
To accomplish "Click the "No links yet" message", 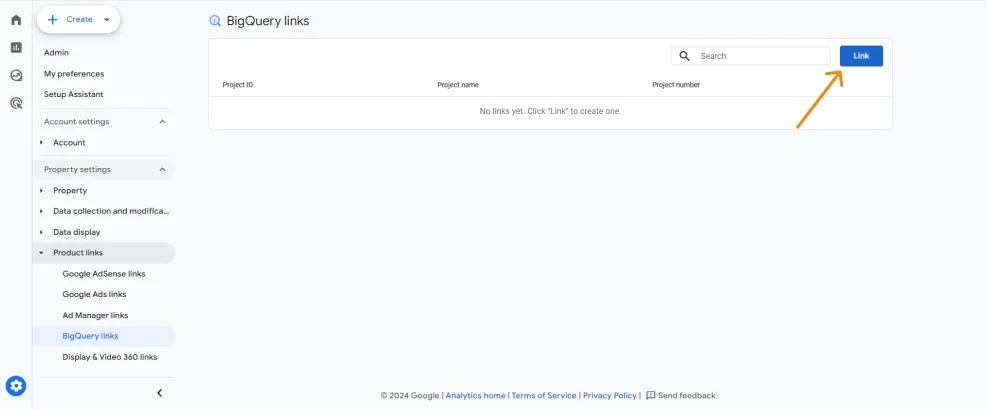I will point(550,111).
